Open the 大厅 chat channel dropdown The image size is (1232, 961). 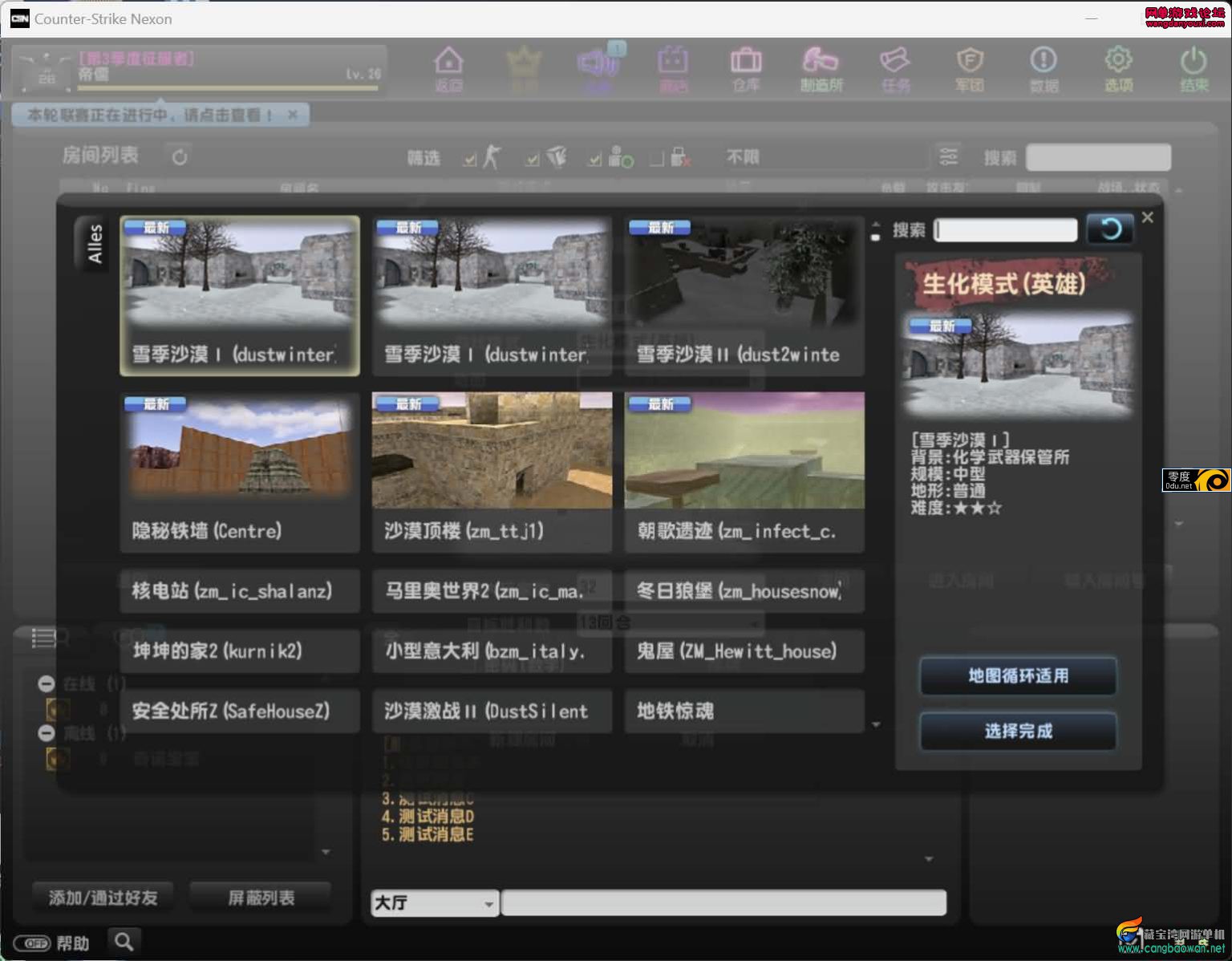click(x=435, y=903)
